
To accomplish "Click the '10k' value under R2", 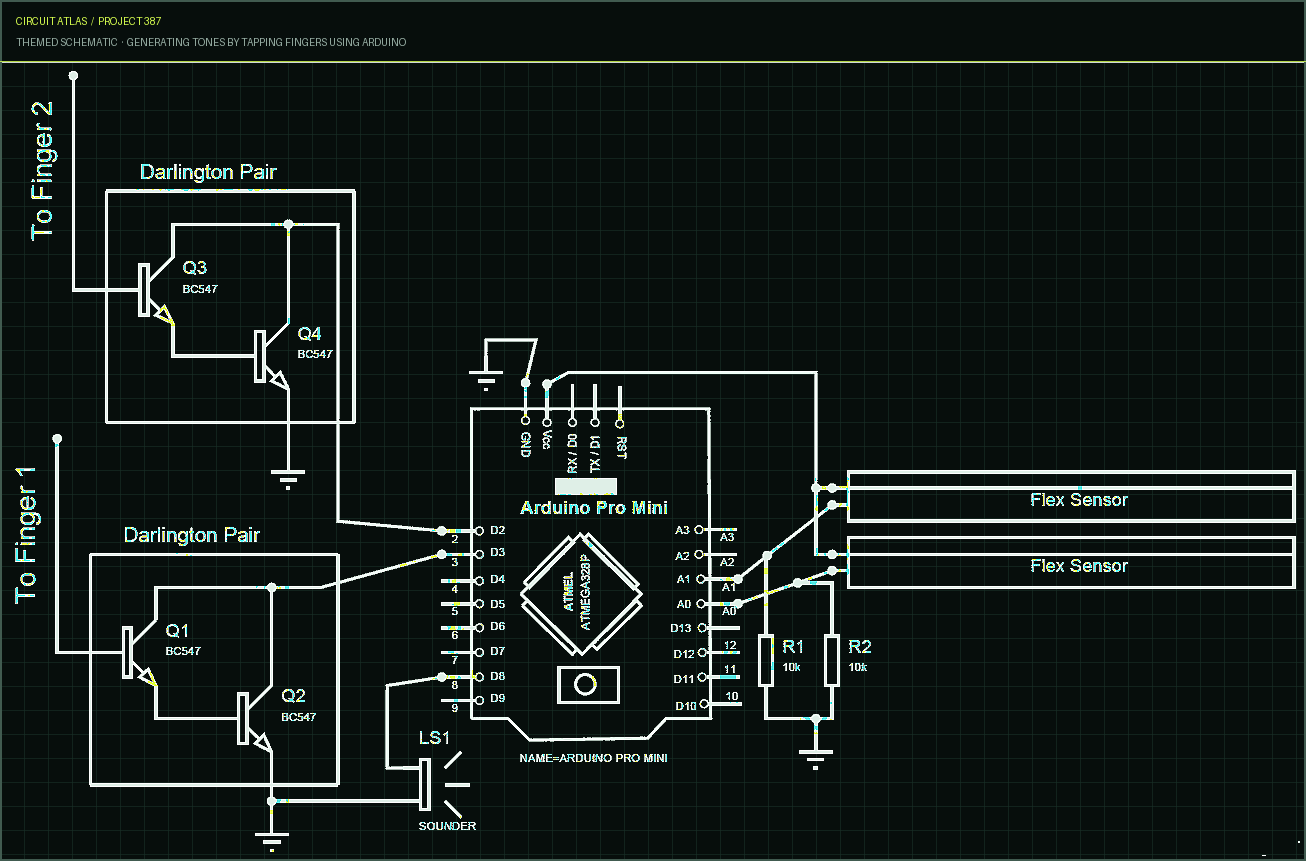I will (x=857, y=667).
